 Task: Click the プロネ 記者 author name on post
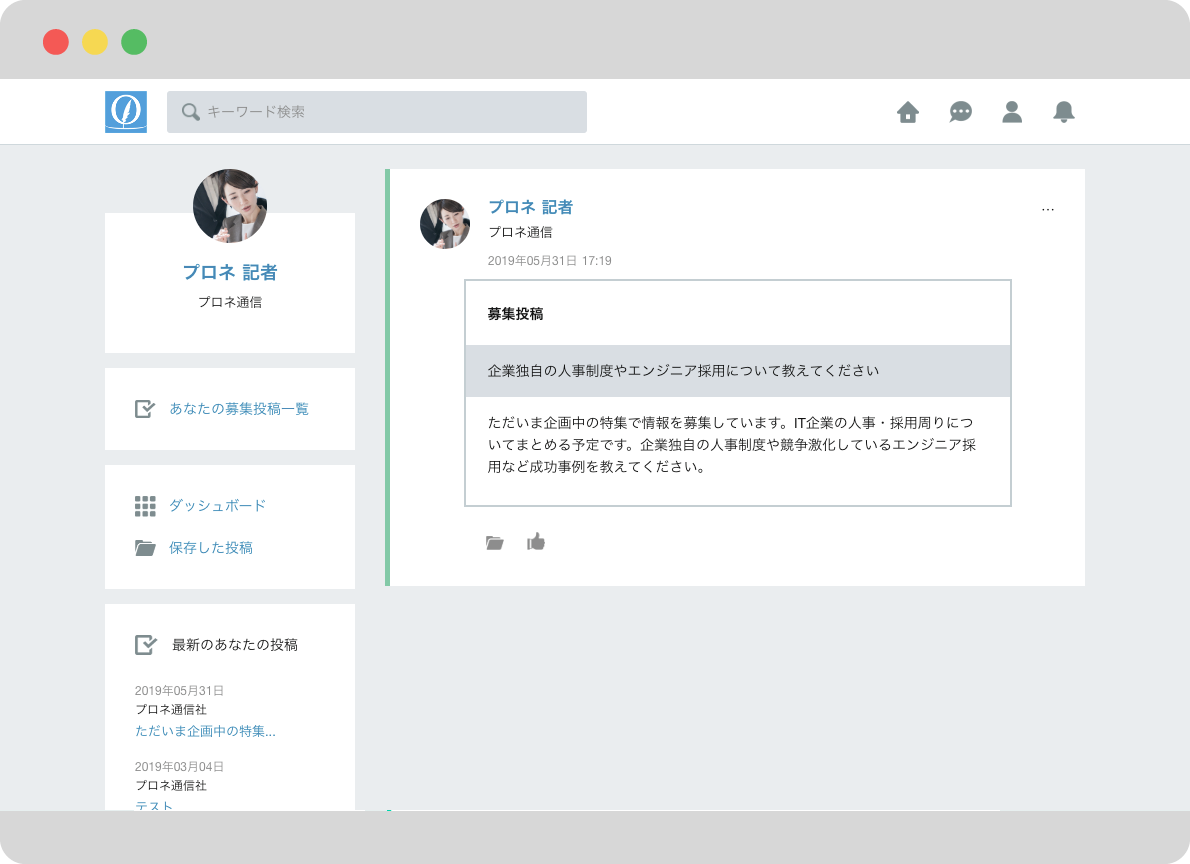530,207
